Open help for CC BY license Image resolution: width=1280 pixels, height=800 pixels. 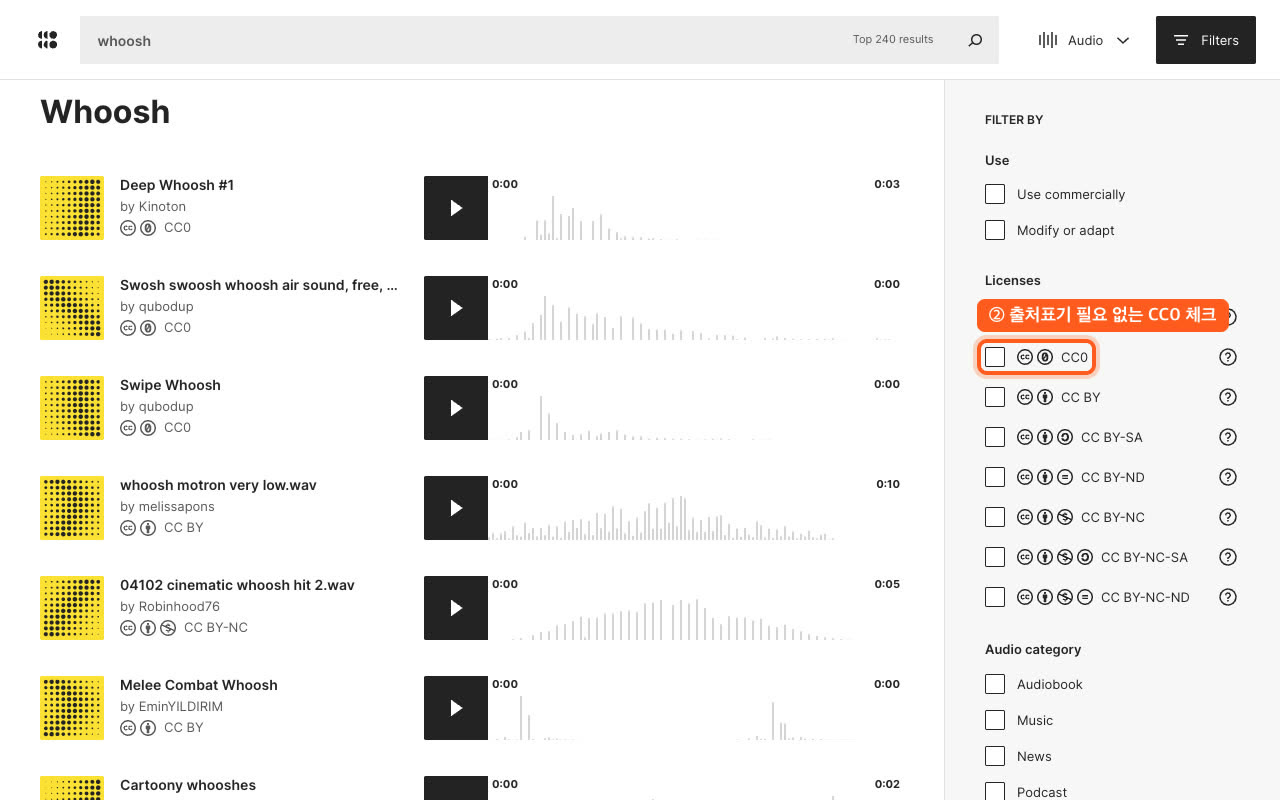[1228, 397]
